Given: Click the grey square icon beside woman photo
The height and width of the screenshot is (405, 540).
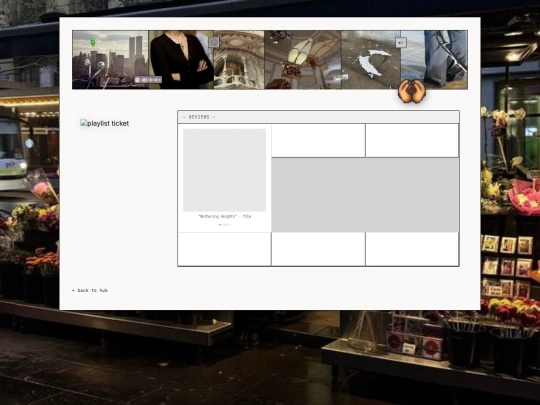Looking at the screenshot, I should (214, 42).
